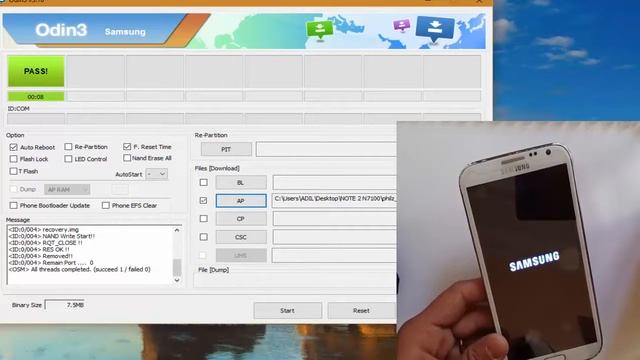Click the 'Removed!!' log line
The height and width of the screenshot is (360, 640).
(41, 256)
